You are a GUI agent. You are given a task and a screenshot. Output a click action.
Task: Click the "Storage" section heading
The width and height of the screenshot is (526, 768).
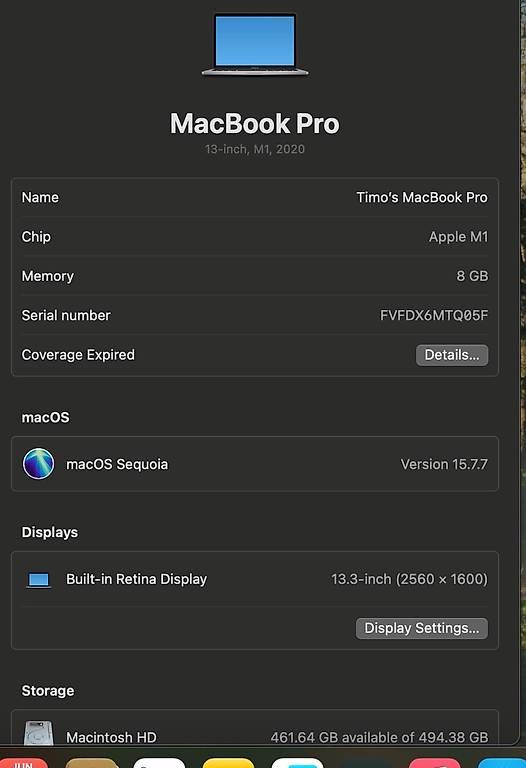(x=48, y=691)
